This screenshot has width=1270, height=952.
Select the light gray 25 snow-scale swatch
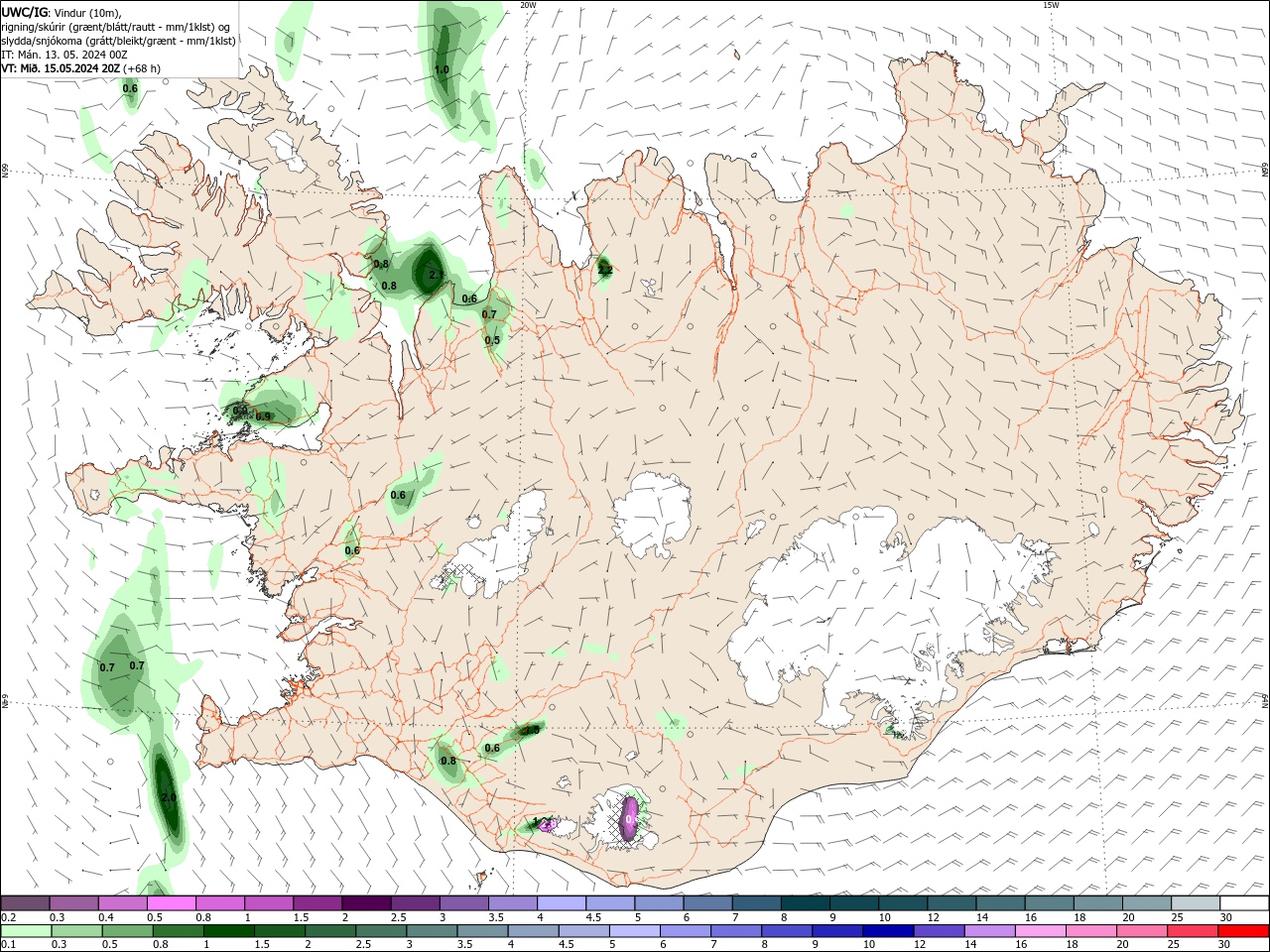[1195, 903]
